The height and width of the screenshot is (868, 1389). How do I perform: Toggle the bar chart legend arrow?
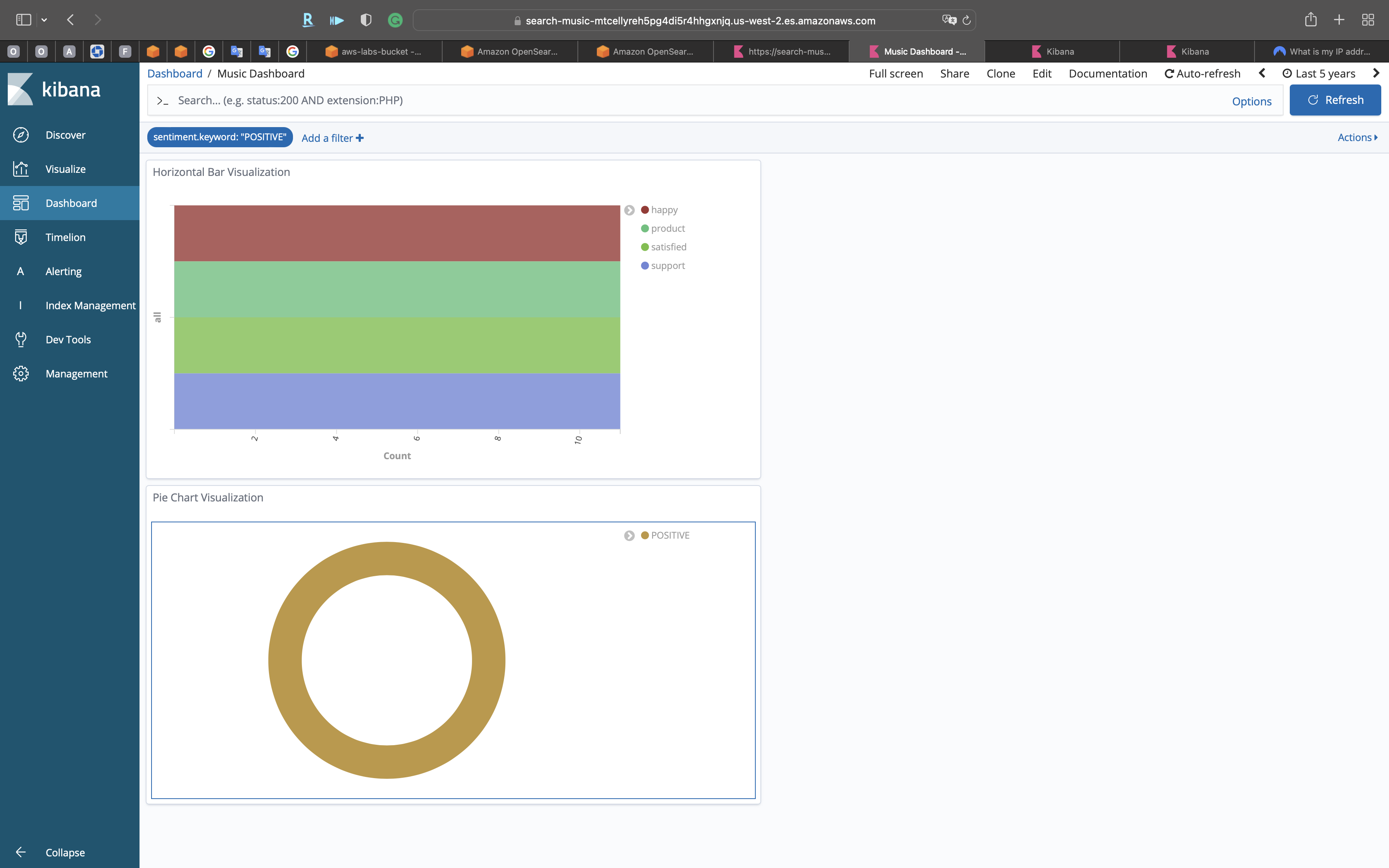click(629, 210)
